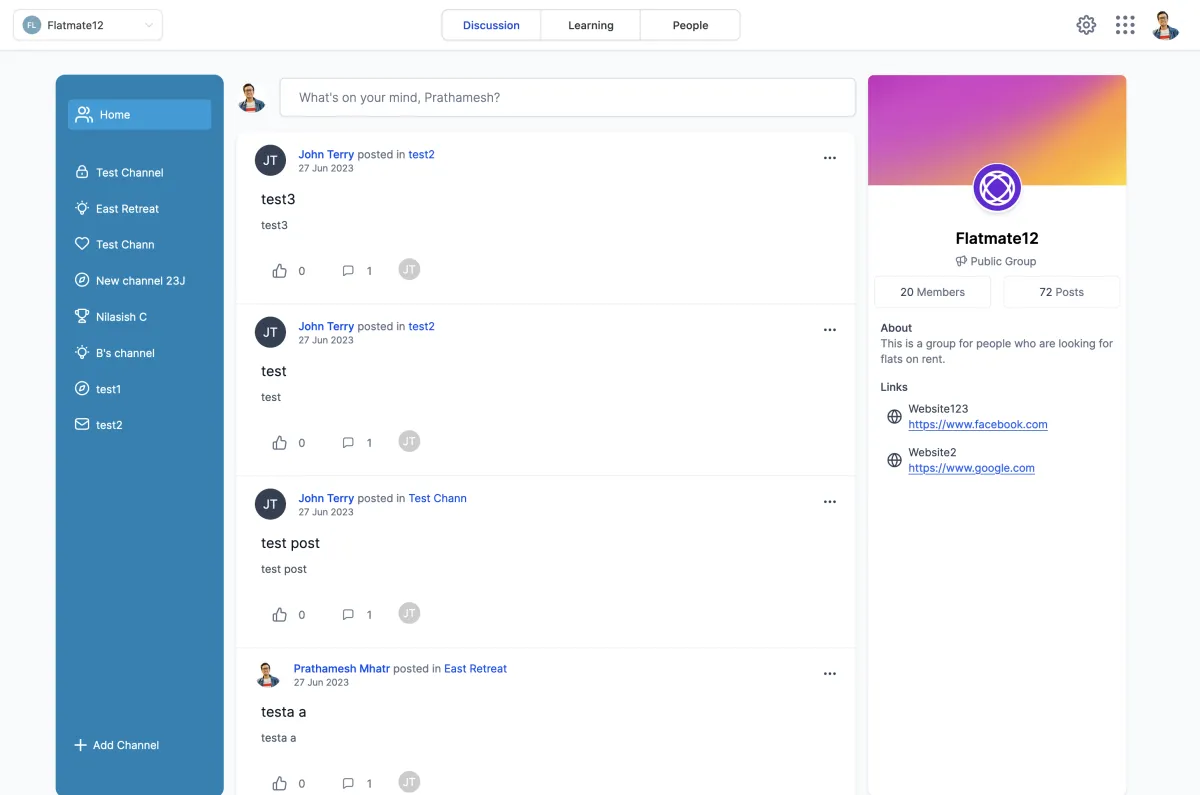Open three-dot menu on test3 post
1200x795 pixels.
830,158
